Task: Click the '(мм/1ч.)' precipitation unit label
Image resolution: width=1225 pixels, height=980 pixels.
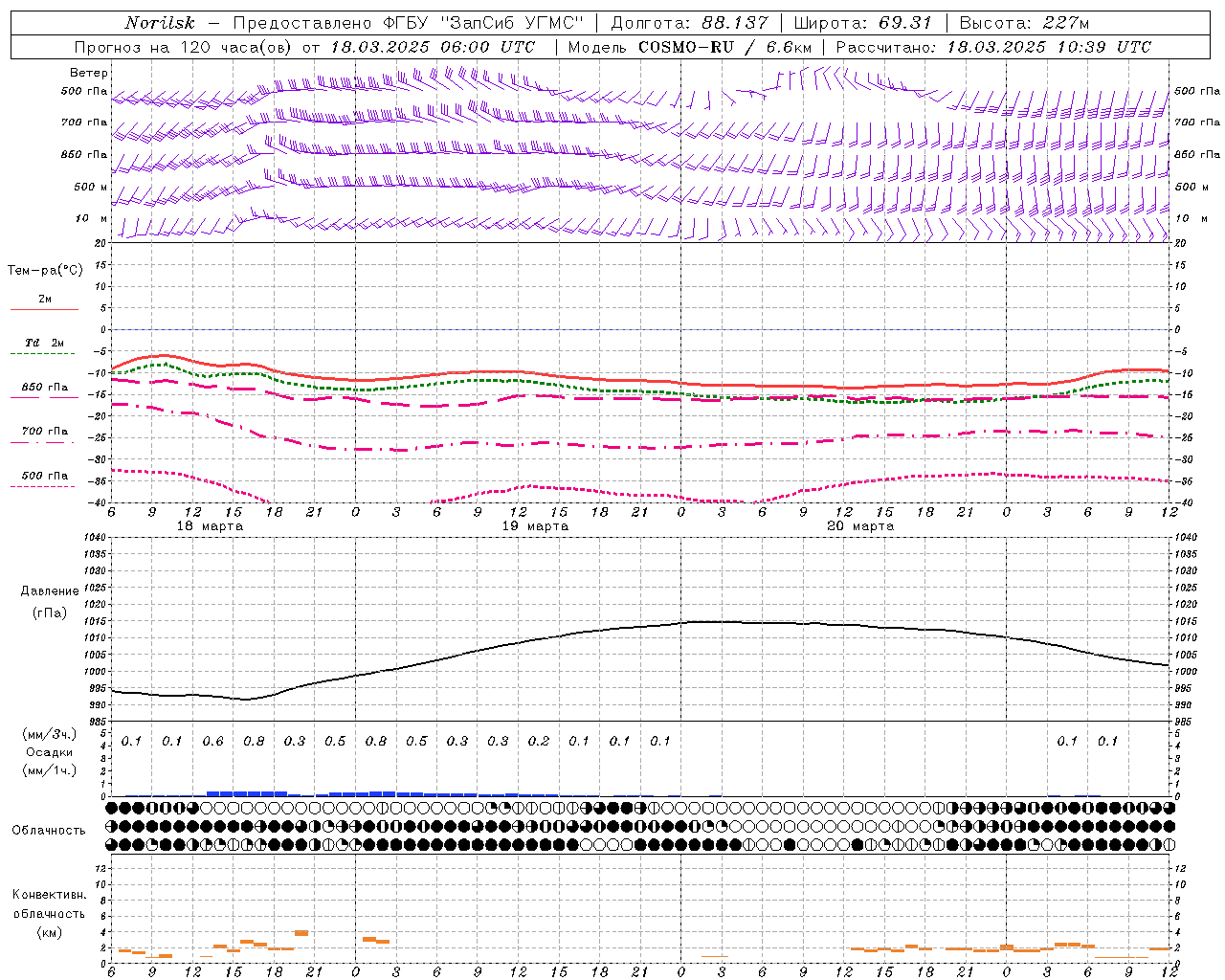Action: (50, 770)
